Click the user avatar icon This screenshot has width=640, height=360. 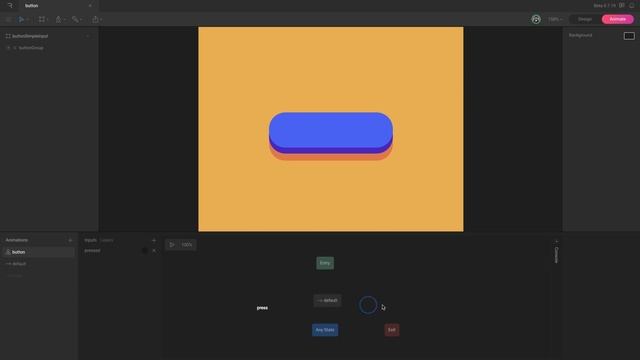536,19
